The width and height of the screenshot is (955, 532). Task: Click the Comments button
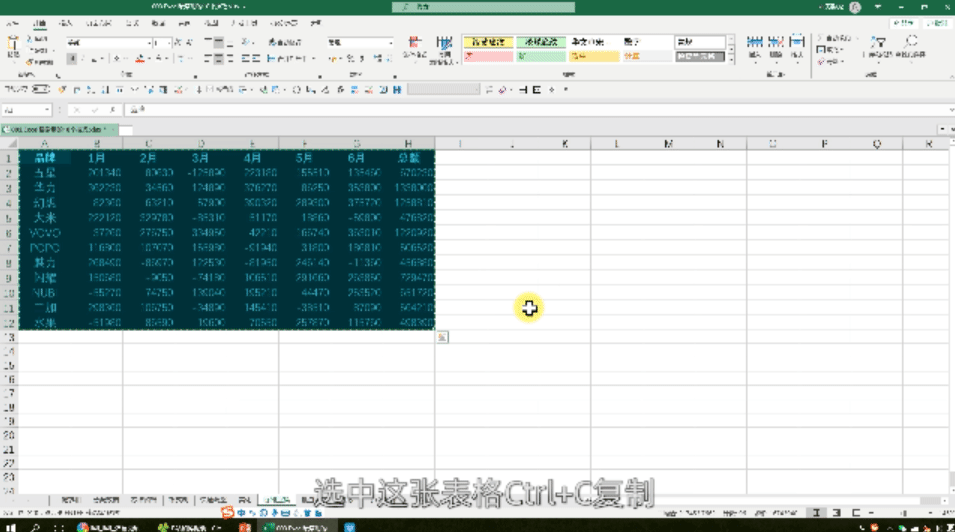point(937,23)
